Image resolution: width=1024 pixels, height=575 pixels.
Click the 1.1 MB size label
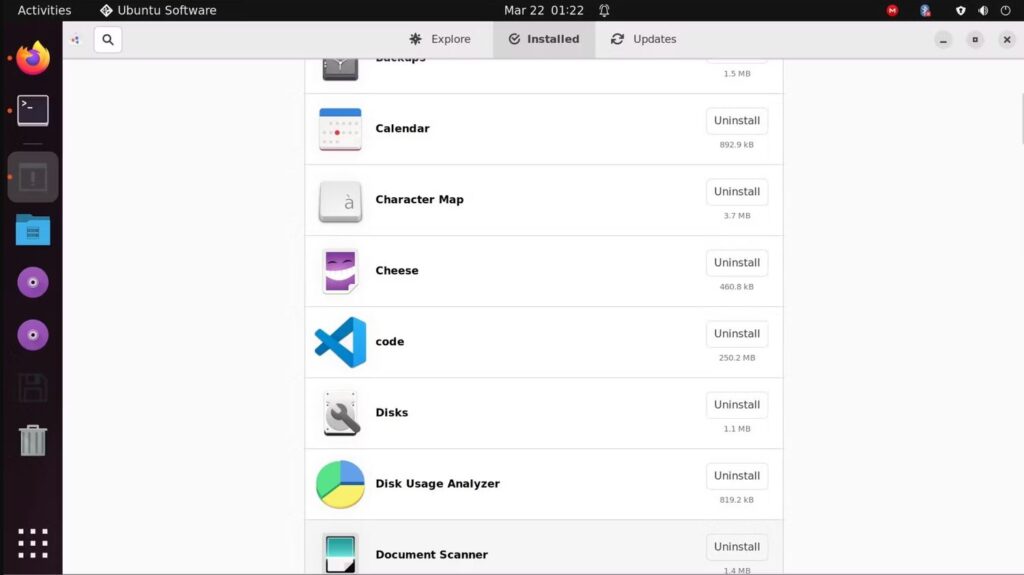coord(737,429)
